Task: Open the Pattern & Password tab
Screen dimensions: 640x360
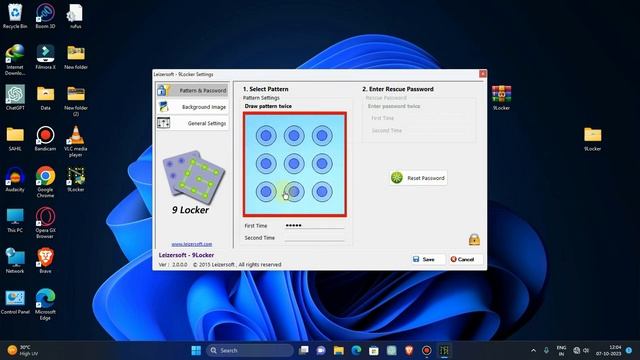Action: point(192,90)
